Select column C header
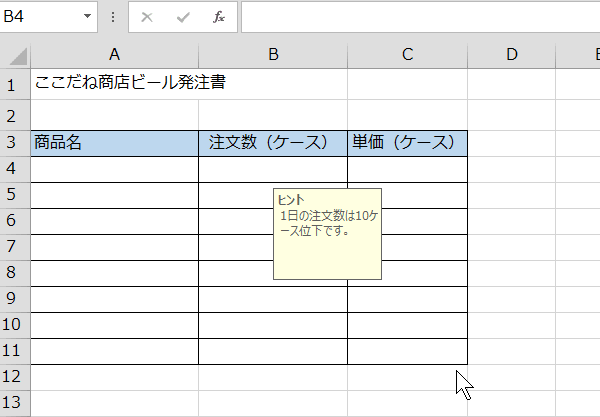Viewport: 600px width, 417px height. [x=407, y=54]
